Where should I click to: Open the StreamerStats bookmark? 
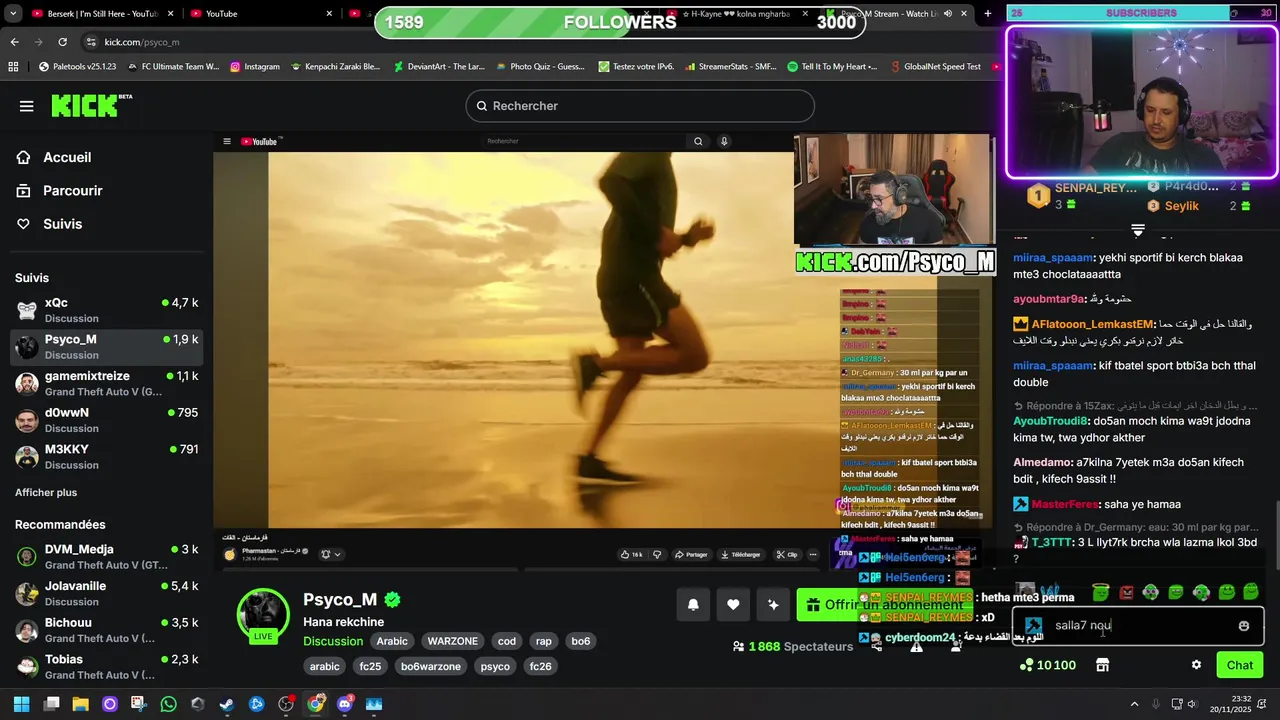[x=729, y=67]
